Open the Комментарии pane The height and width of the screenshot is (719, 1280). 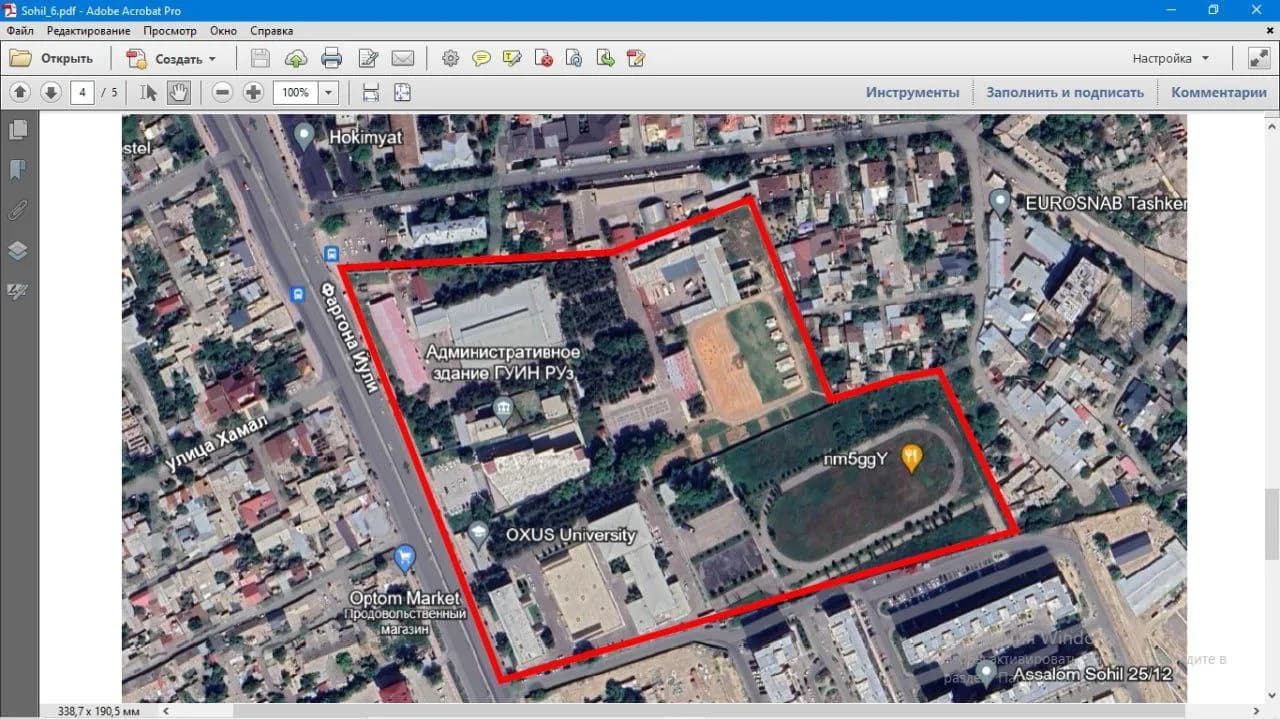click(1219, 93)
